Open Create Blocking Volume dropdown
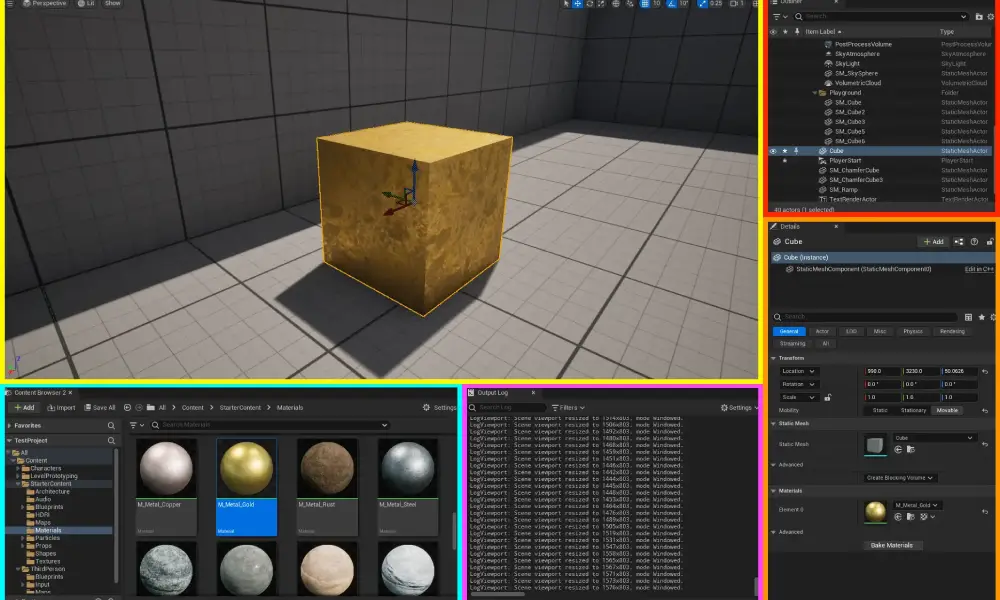Viewport: 1000px width, 600px height. pyautogui.click(x=899, y=478)
